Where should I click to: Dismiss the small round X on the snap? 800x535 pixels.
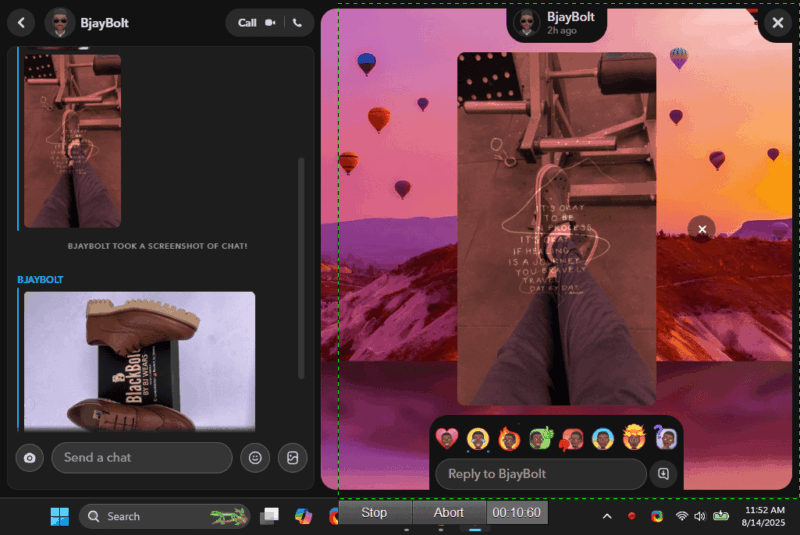coord(702,230)
